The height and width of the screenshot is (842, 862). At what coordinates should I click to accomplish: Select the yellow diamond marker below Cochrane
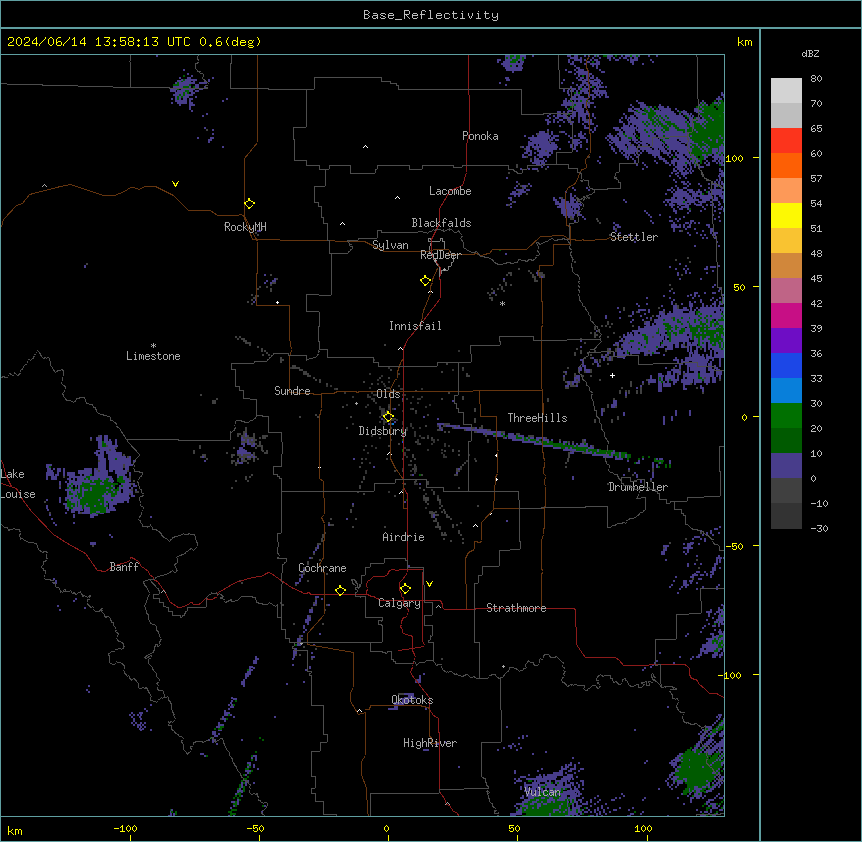pyautogui.click(x=340, y=590)
